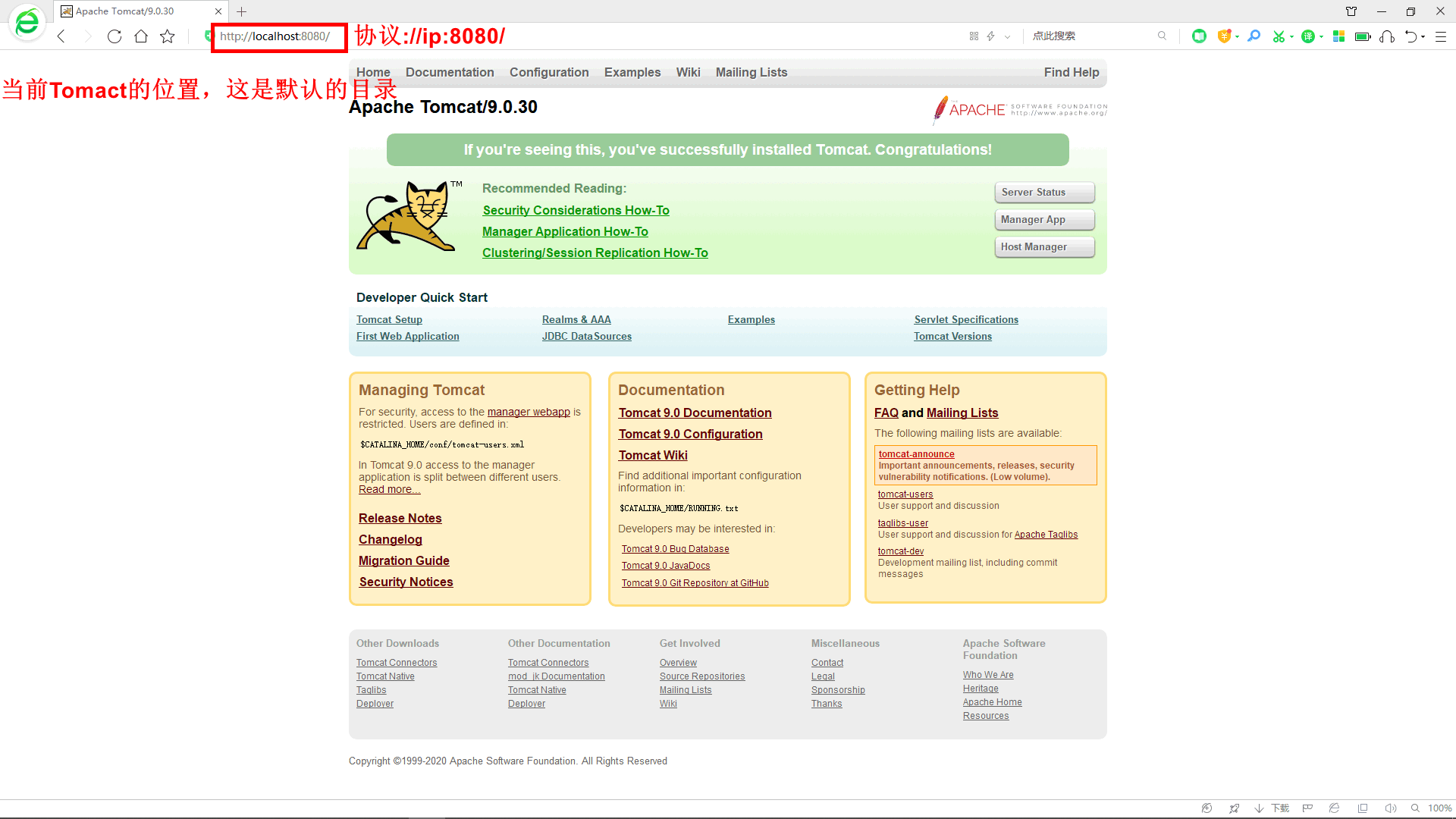The height and width of the screenshot is (819, 1456).
Task: Bookmark this page with the star icon
Action: click(168, 36)
